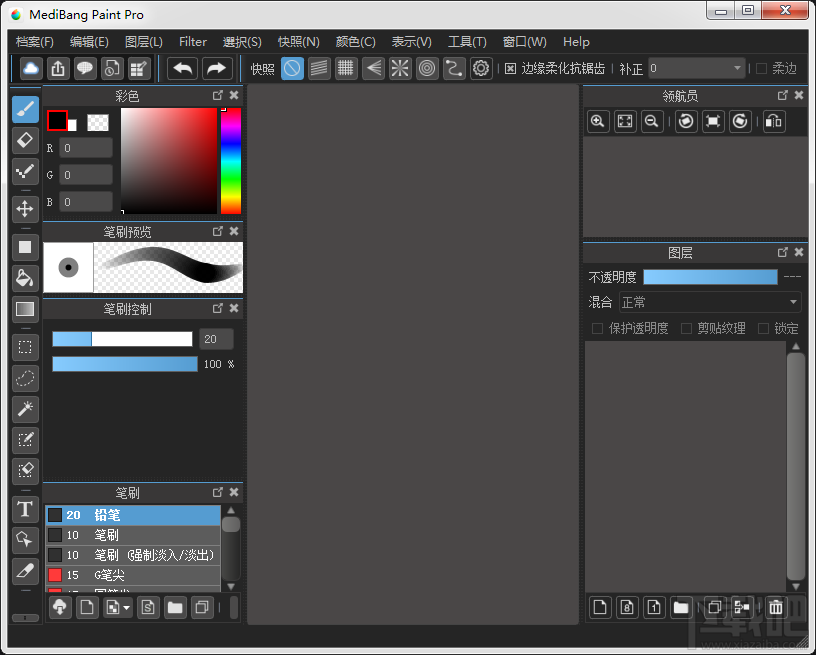This screenshot has width=816, height=655.
Task: Delete layer with the trash icon
Action: coord(775,607)
